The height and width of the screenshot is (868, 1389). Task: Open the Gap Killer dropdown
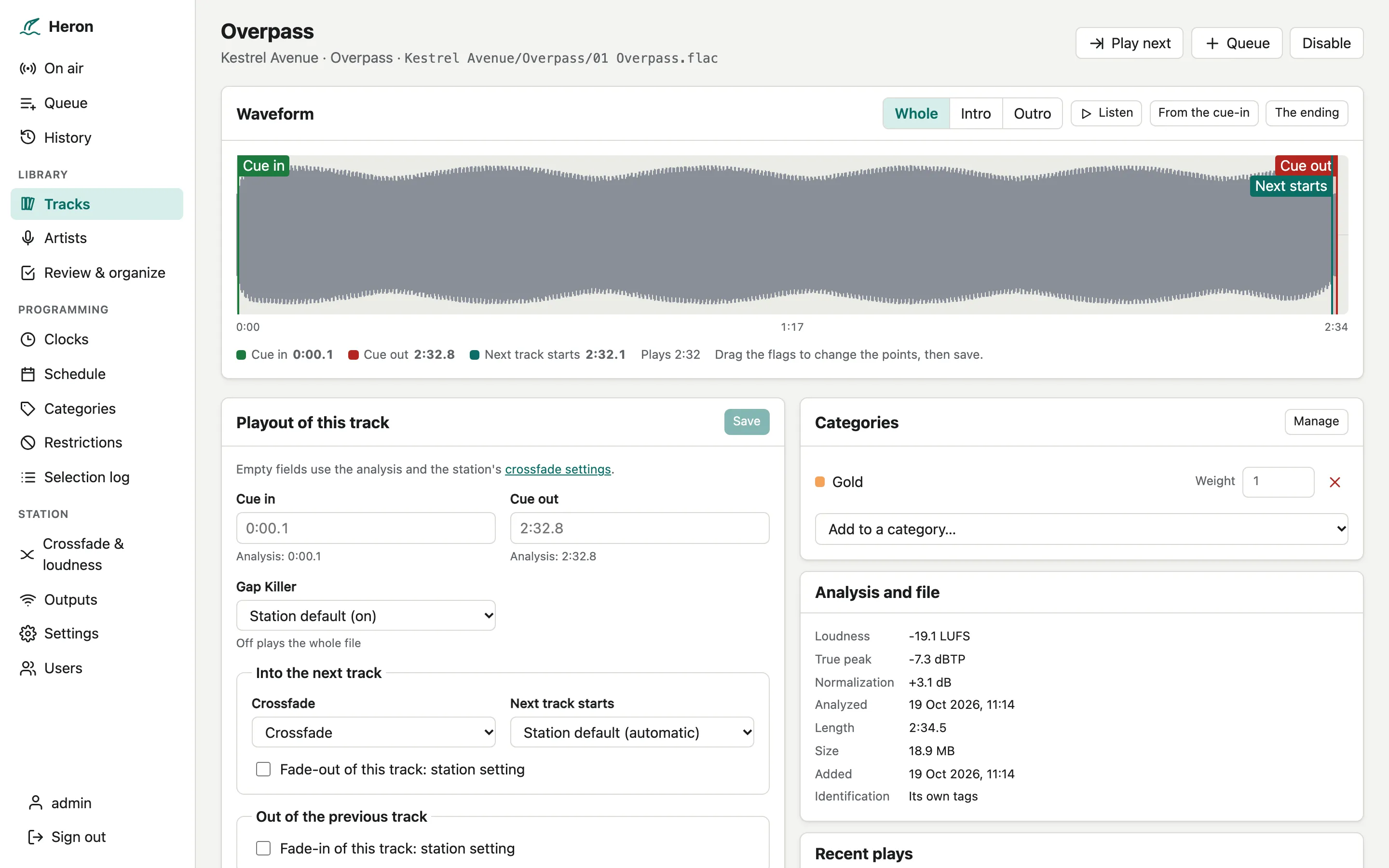366,615
